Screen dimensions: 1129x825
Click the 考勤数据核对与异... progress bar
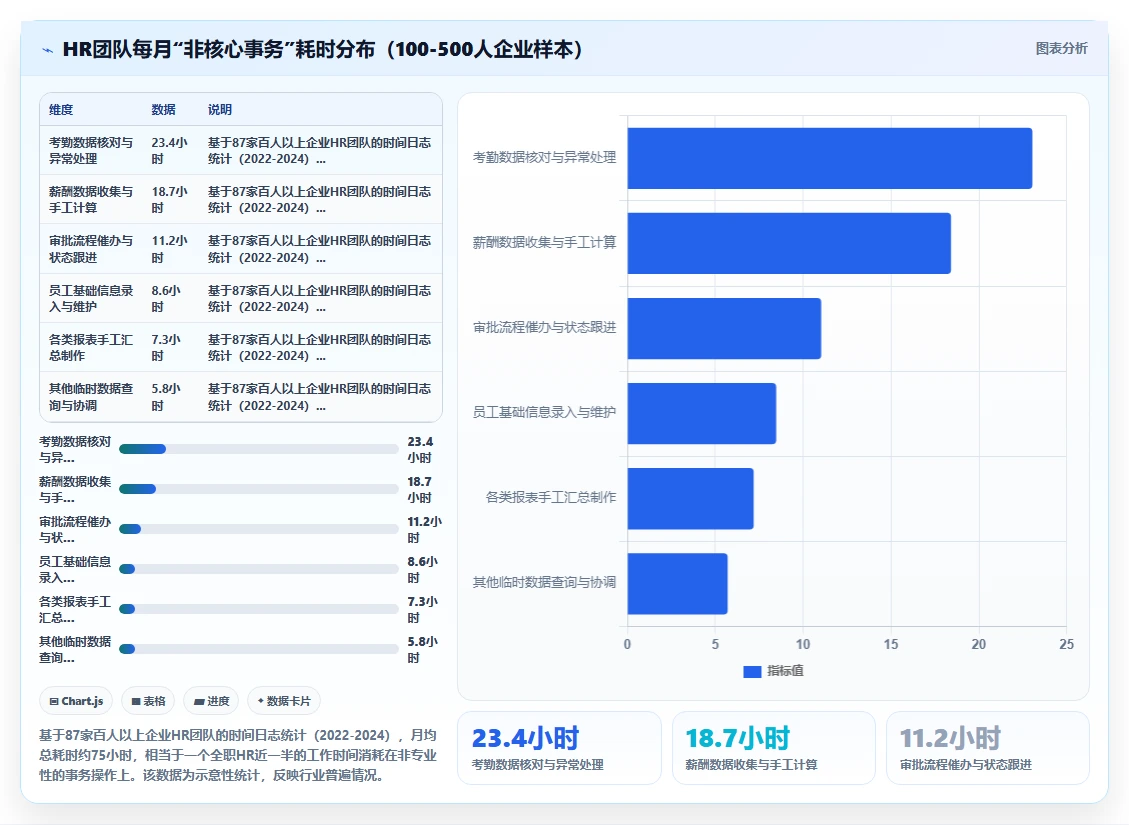click(258, 449)
